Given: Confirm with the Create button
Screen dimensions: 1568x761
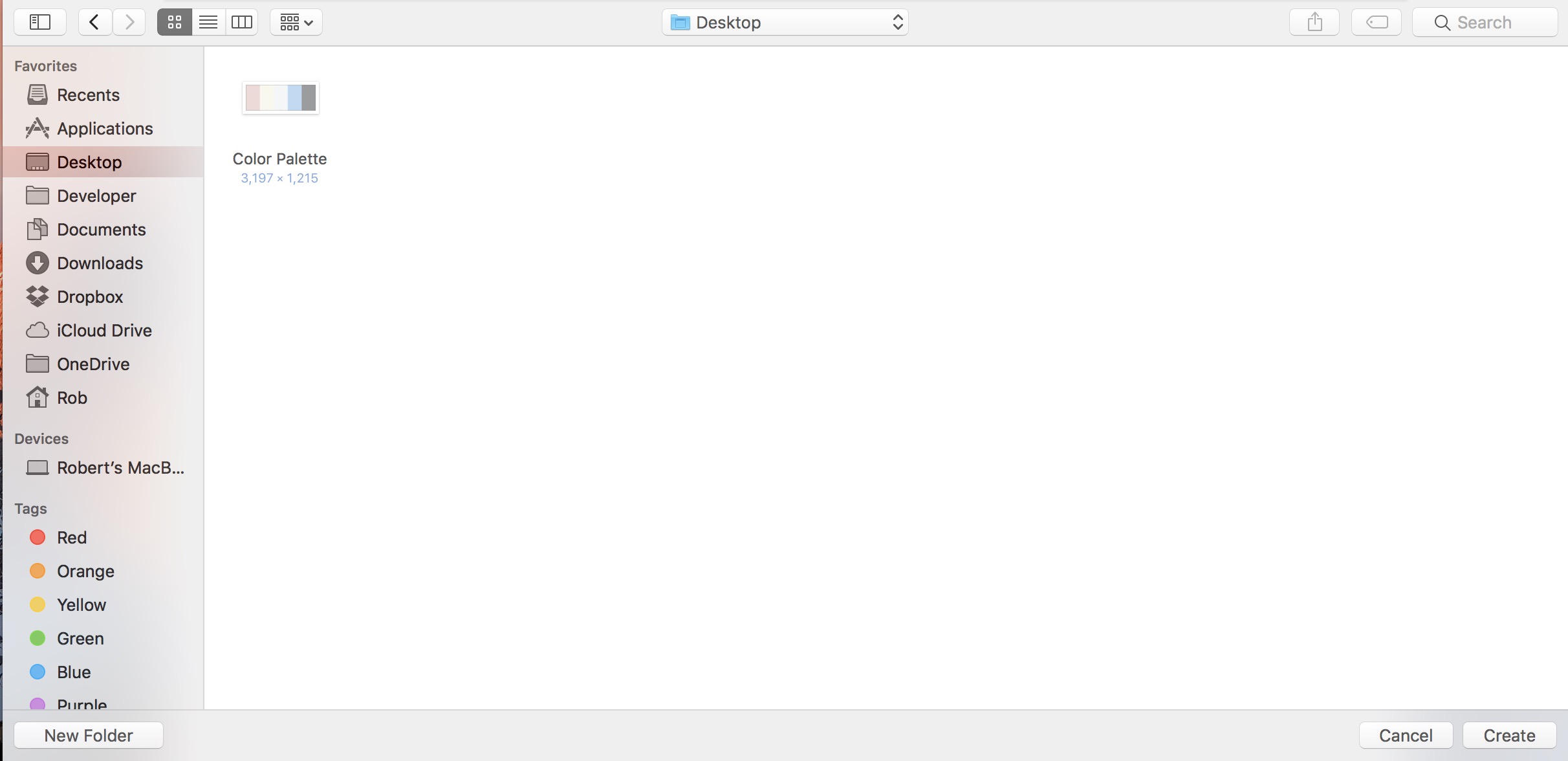Looking at the screenshot, I should tap(1509, 734).
